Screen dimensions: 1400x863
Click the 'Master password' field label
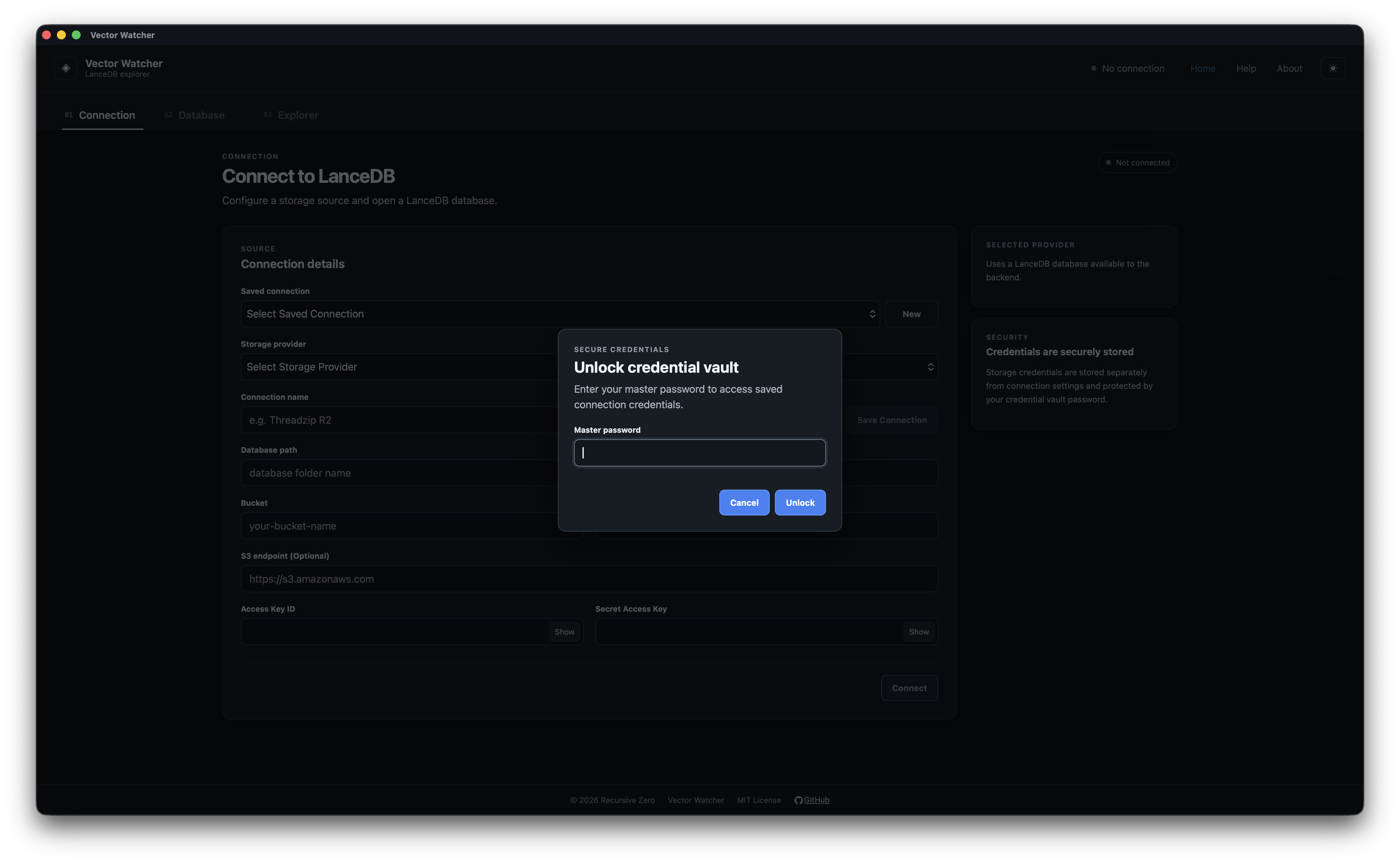tap(607, 430)
